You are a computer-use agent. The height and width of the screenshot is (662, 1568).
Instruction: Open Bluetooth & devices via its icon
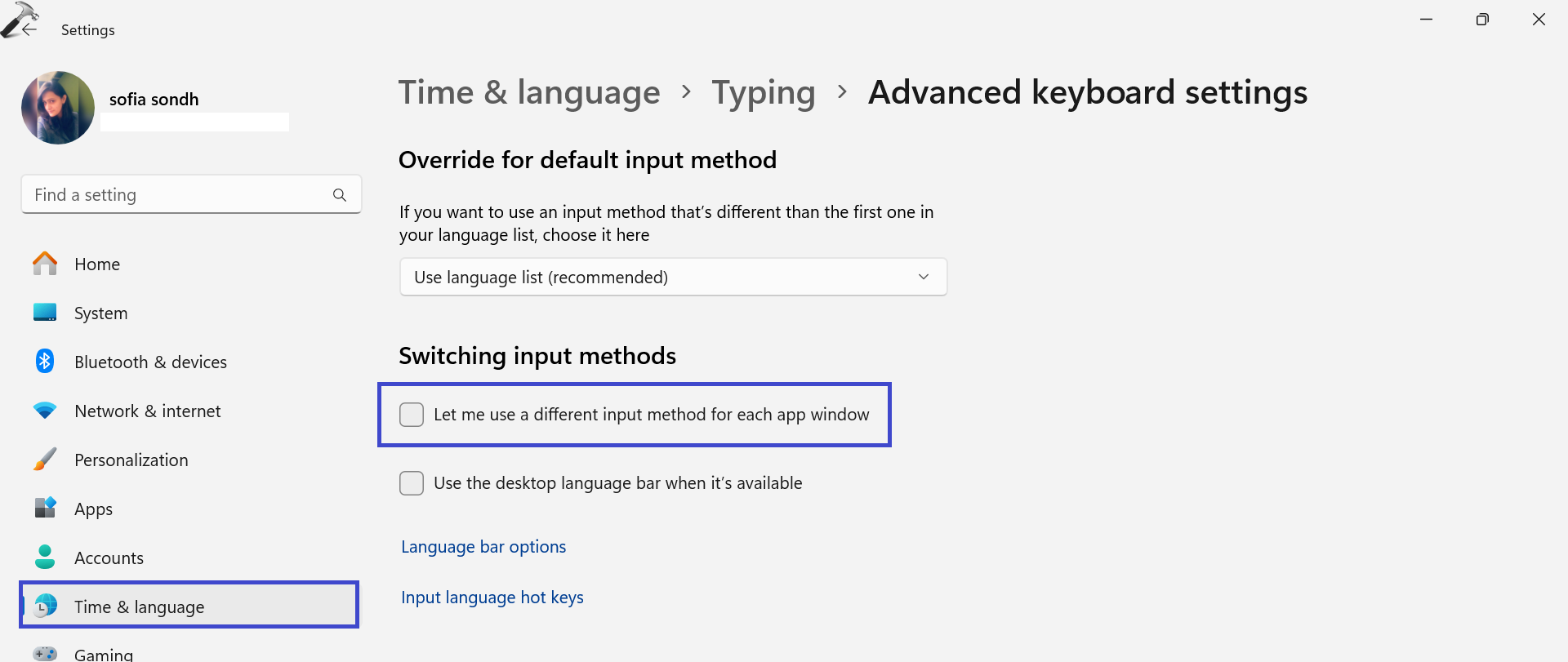(45, 362)
